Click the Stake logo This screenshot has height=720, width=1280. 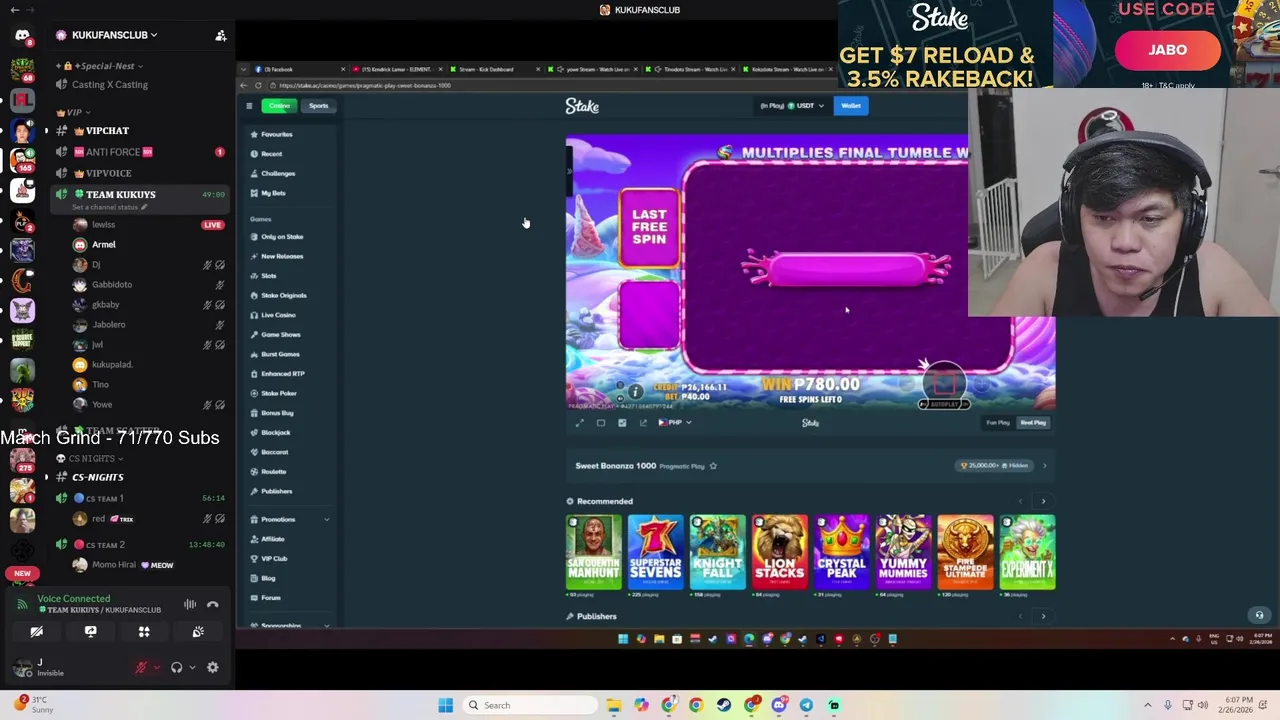tap(582, 106)
